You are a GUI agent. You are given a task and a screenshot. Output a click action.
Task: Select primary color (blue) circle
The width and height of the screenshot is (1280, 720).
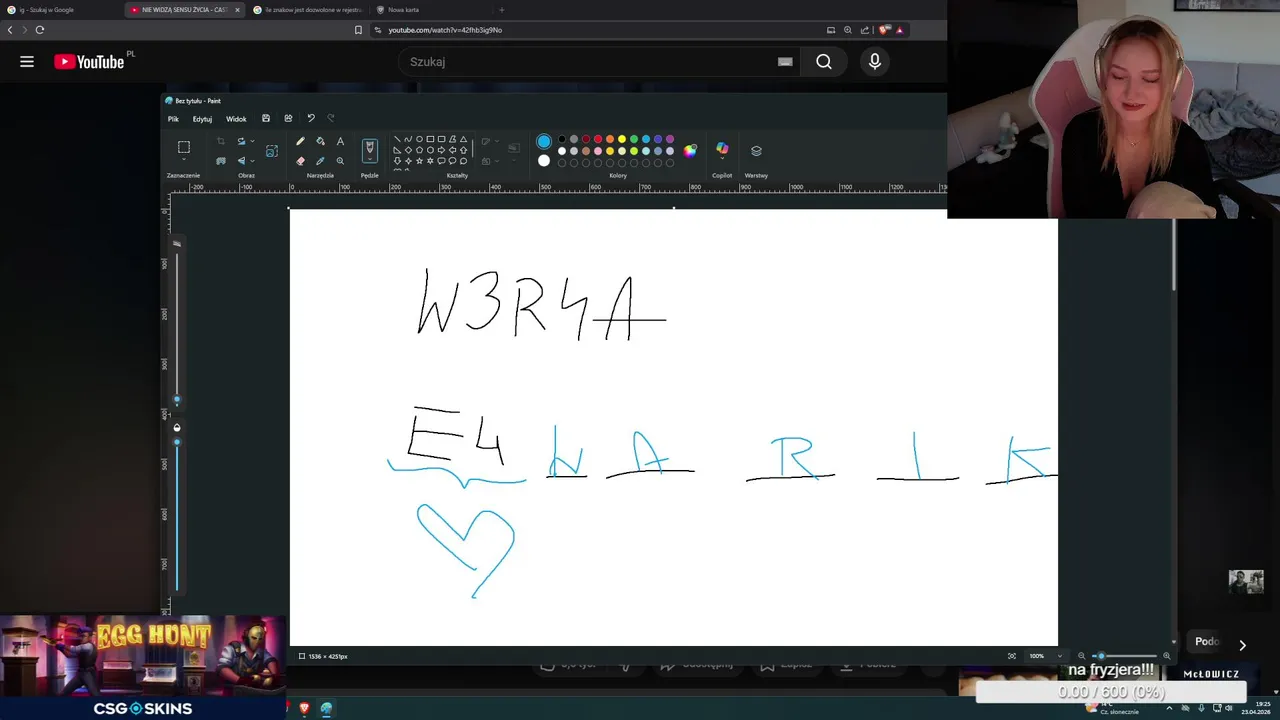tap(544, 141)
